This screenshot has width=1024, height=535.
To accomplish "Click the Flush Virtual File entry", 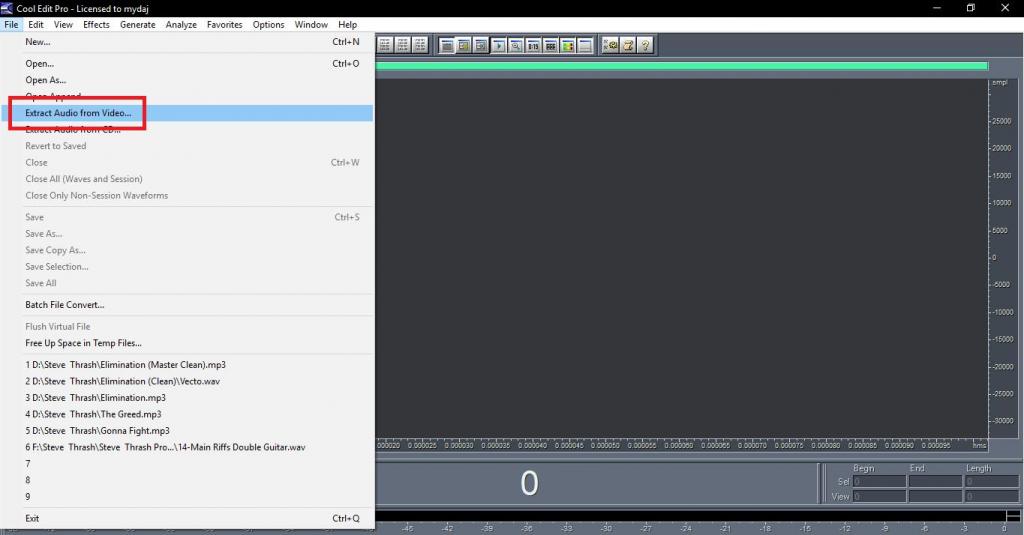I will [x=187, y=327].
